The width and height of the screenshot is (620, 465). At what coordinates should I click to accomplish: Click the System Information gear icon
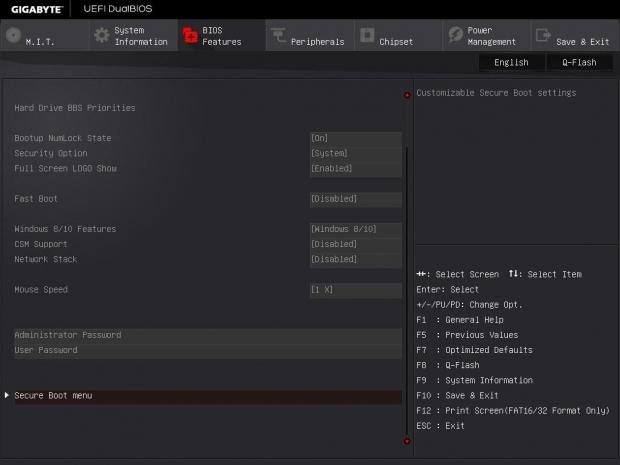click(102, 36)
